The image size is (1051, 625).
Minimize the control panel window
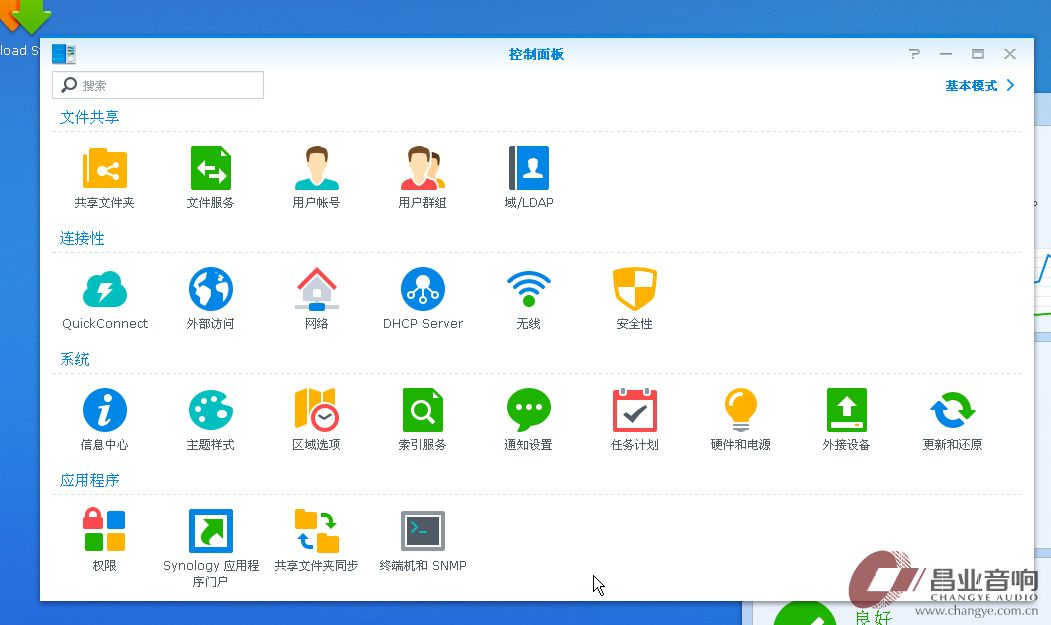(x=946, y=54)
